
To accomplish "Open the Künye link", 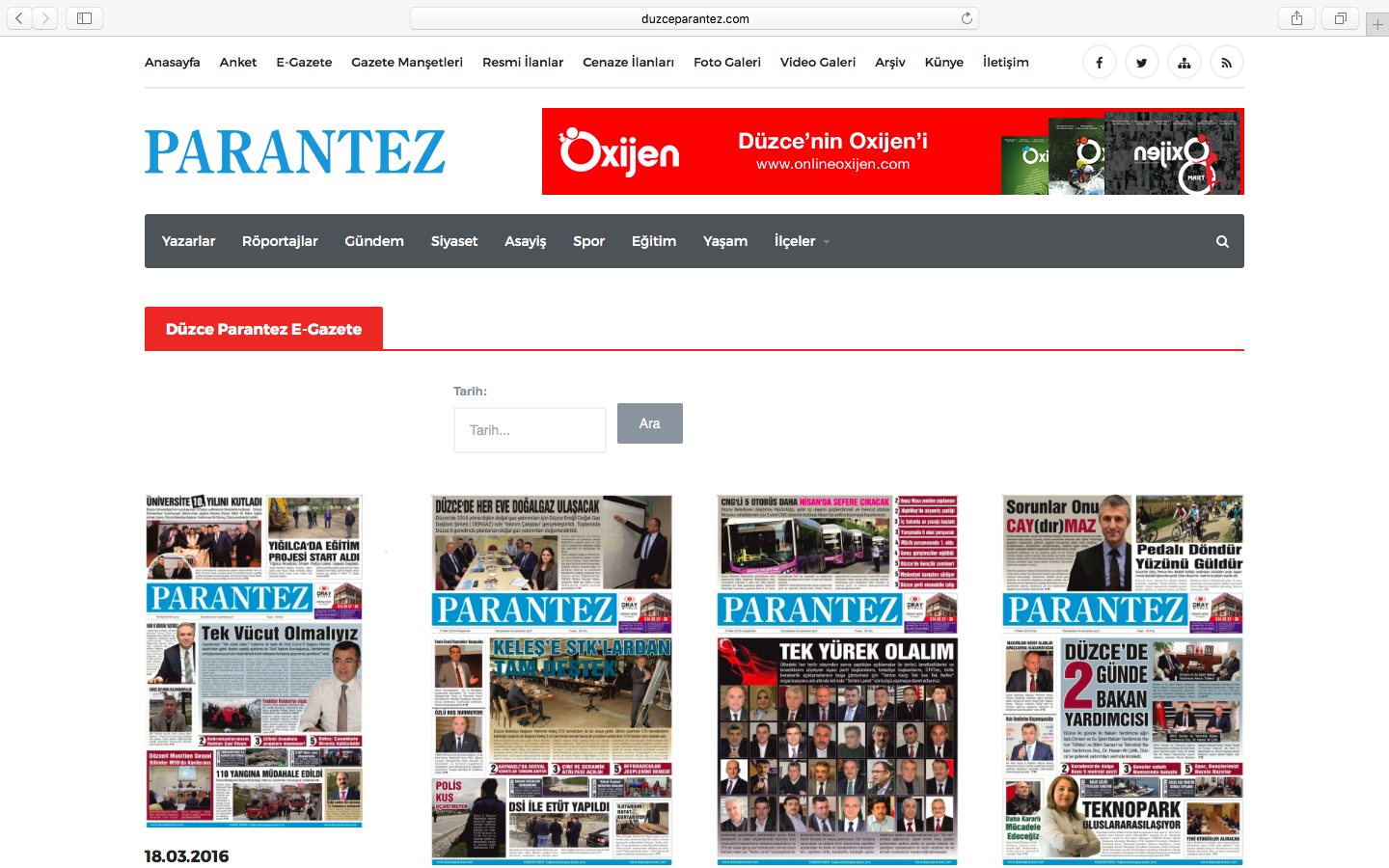I will [944, 63].
